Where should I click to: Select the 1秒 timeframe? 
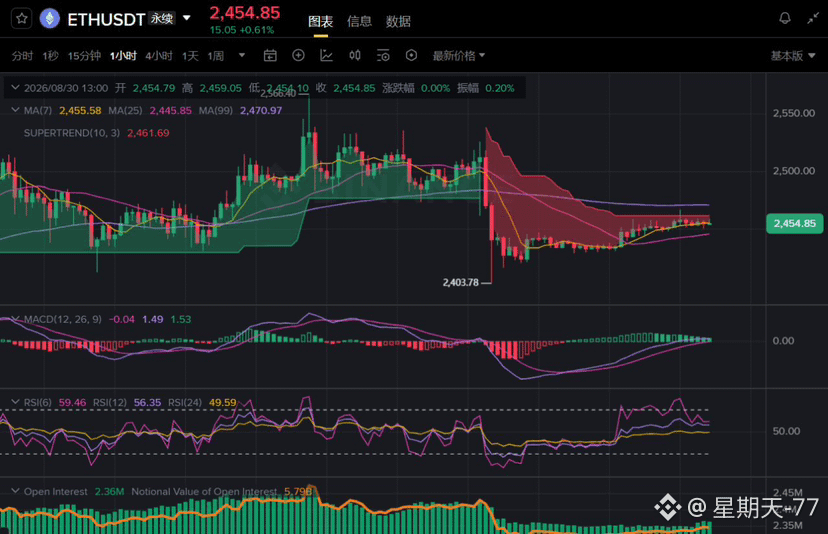coord(50,56)
